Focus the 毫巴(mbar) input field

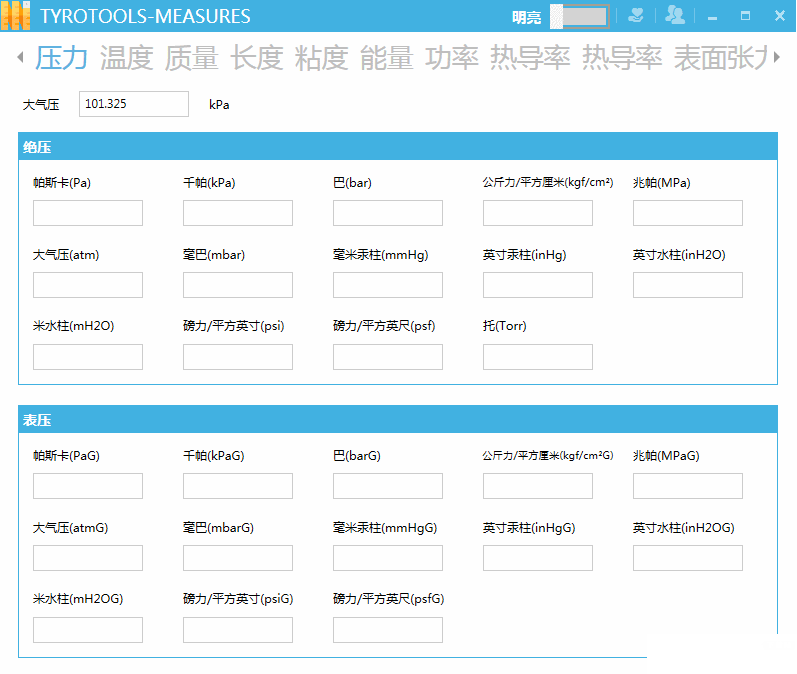[x=238, y=285]
